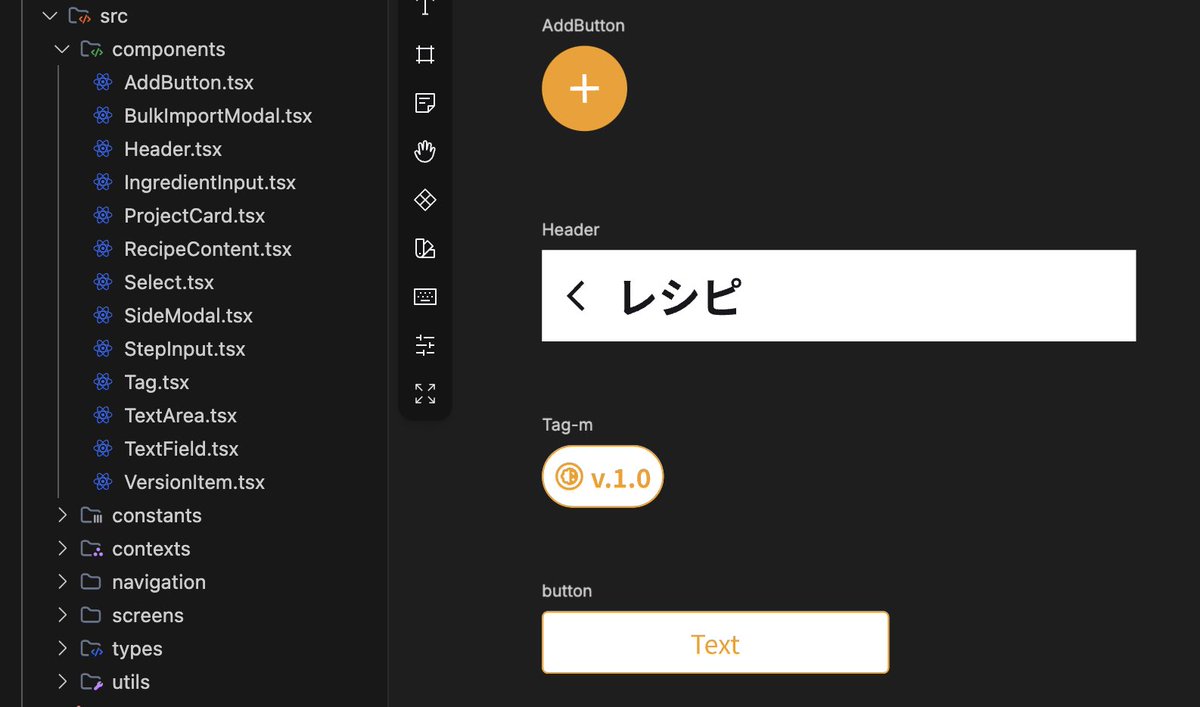Click the Header frame label
Screen dimensions: 1200x707
pos(571,230)
